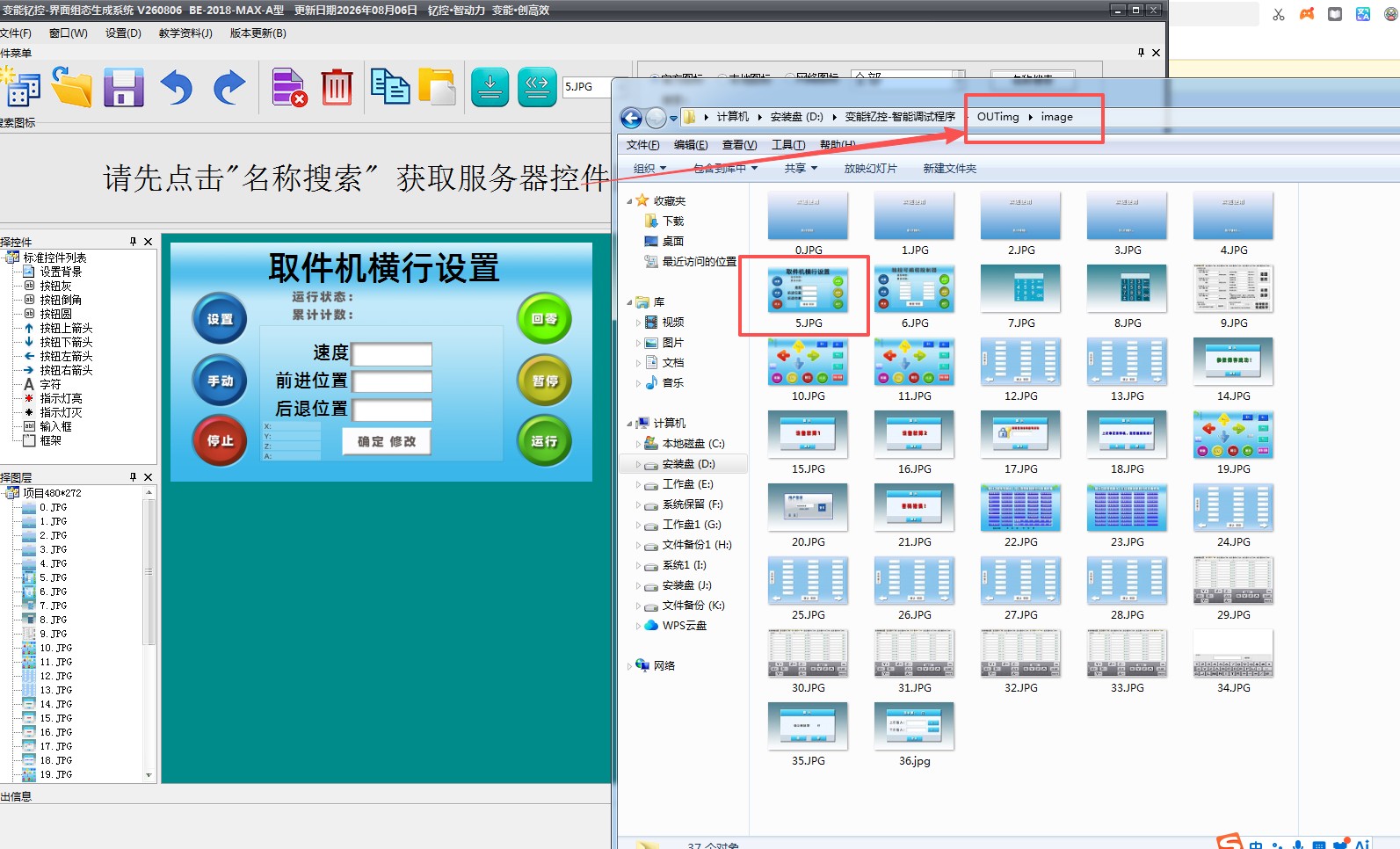Click the paste folder toolbar icon

click(x=437, y=86)
